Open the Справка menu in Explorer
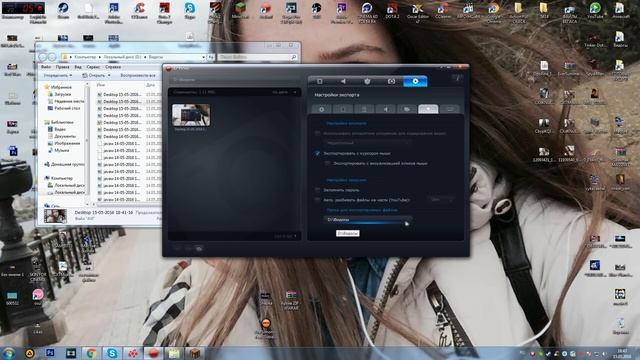 pos(113,67)
